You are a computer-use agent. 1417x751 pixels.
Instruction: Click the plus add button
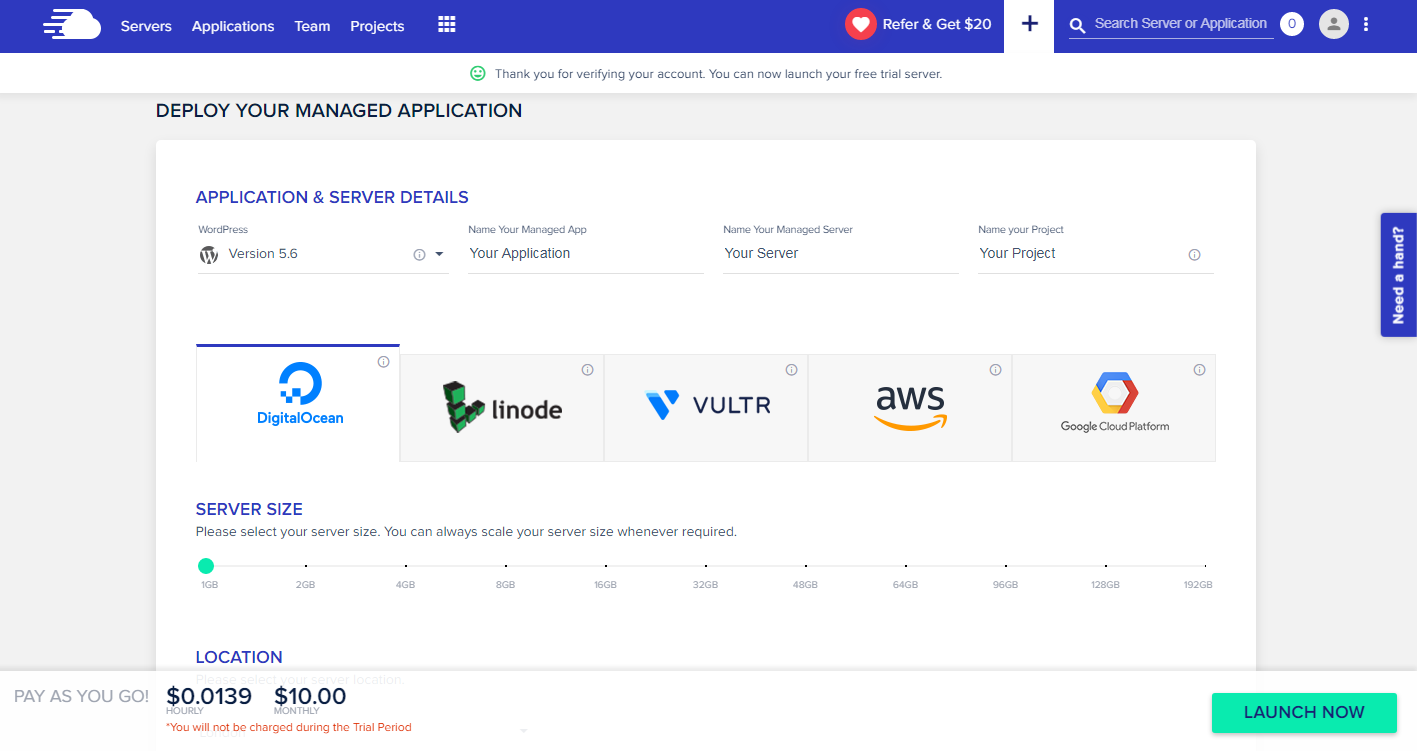1029,24
